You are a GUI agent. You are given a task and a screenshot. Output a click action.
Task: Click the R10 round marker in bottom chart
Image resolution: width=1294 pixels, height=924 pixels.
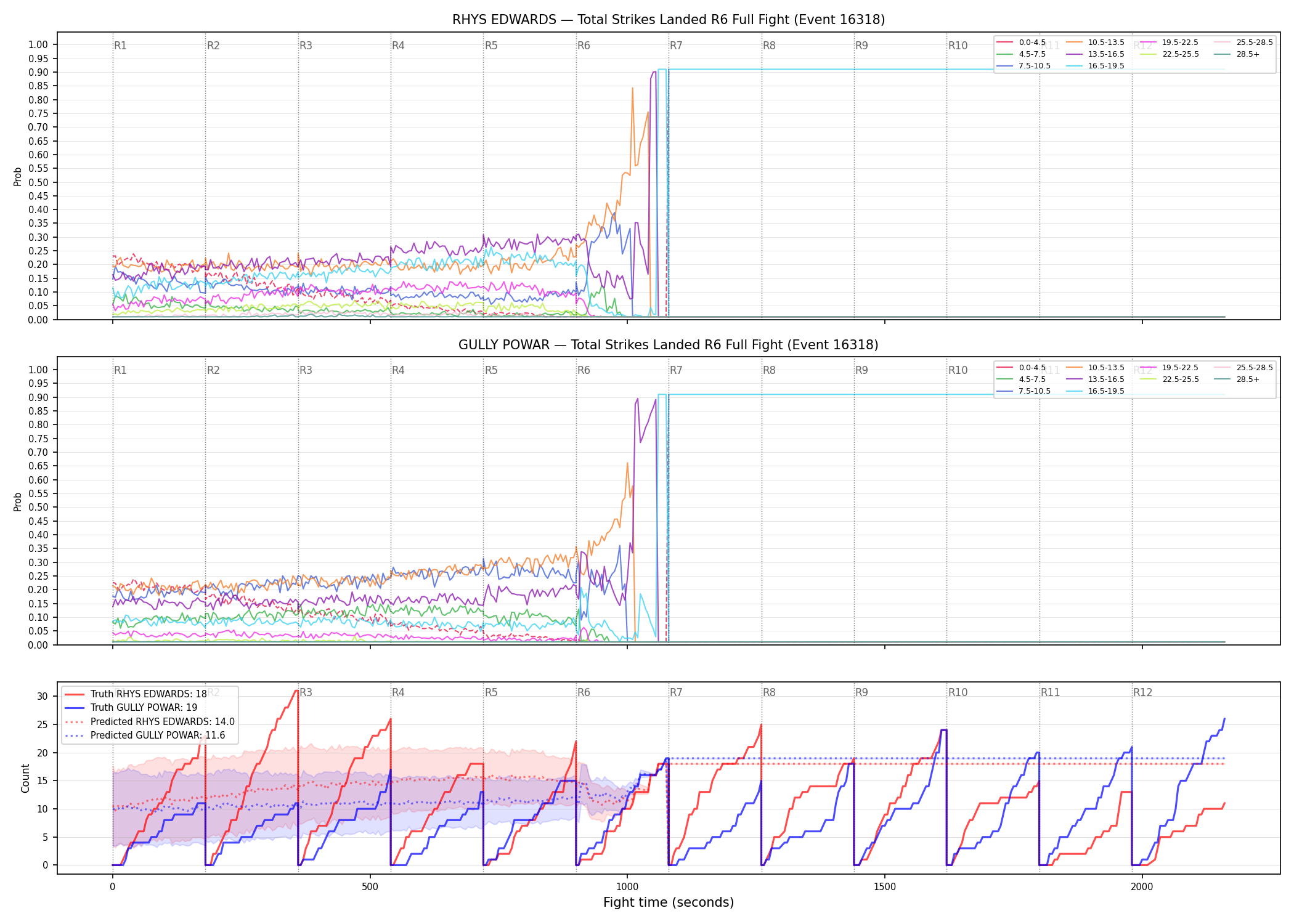click(x=958, y=692)
